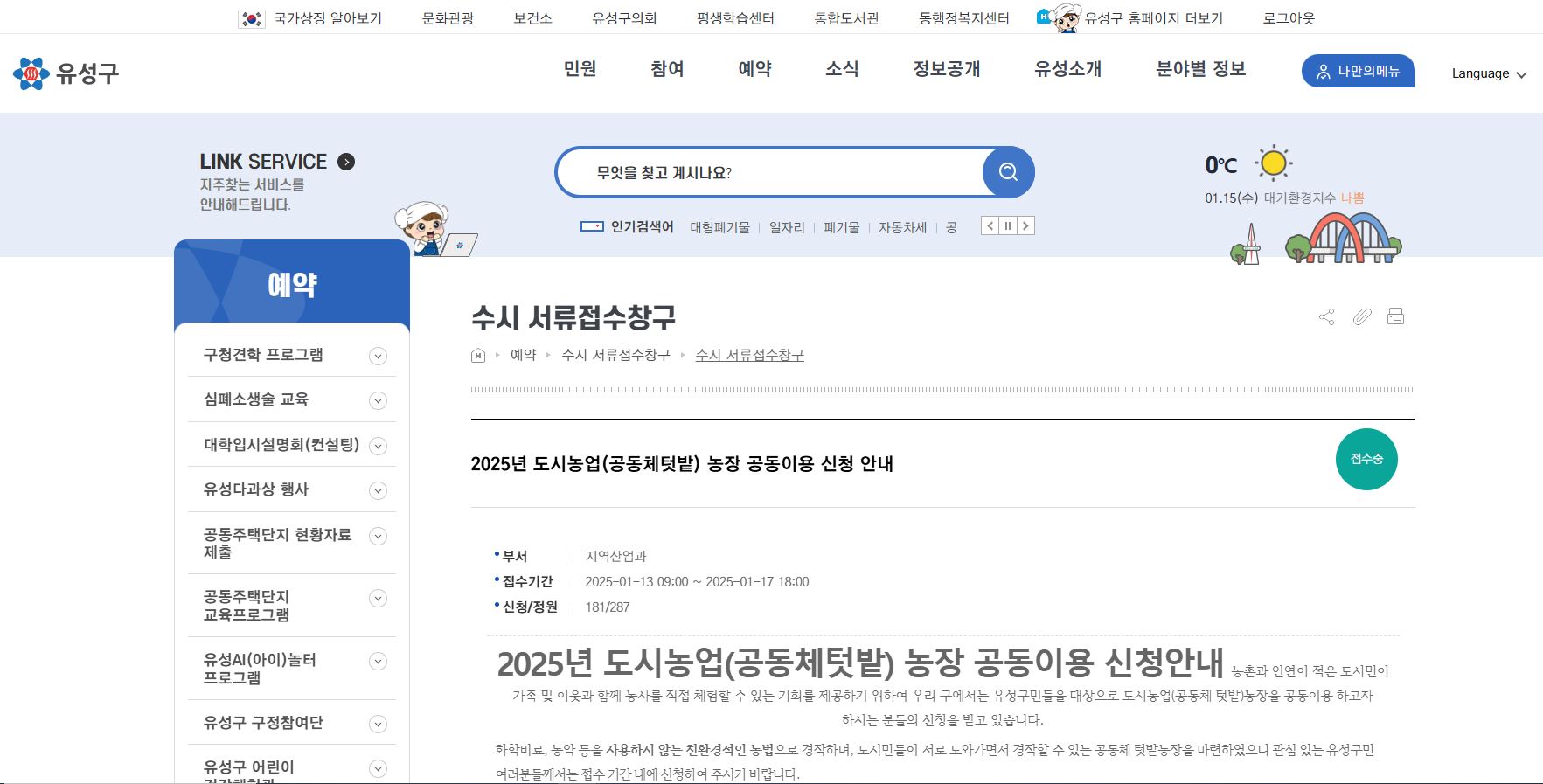Search popular keyword 대형폐기물
Screen dimensions: 1543x784
tap(719, 227)
